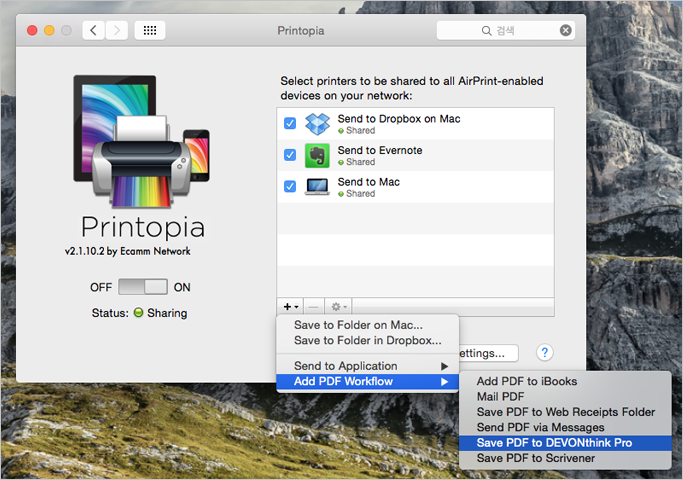Choose Save PDF to Web Receipts Folder
The height and width of the screenshot is (480, 683).
pos(565,412)
